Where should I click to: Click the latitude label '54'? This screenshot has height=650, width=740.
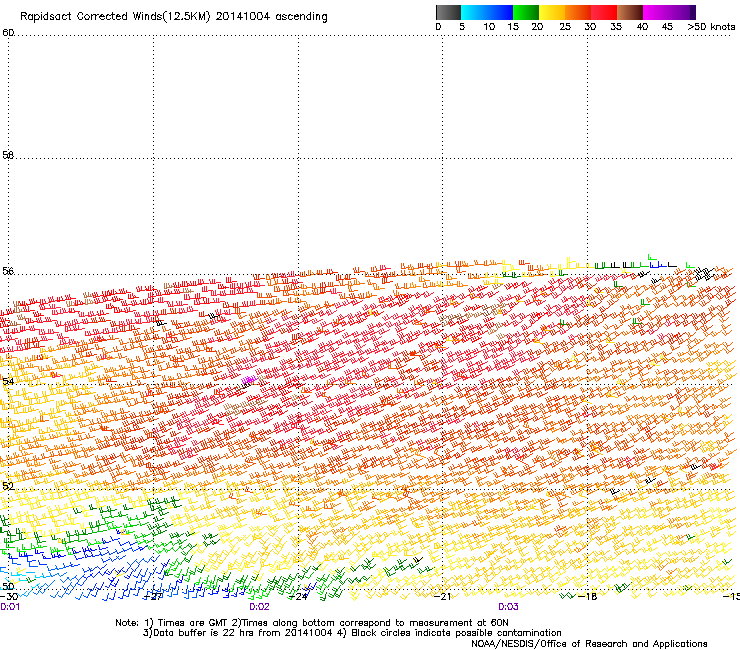coord(8,381)
